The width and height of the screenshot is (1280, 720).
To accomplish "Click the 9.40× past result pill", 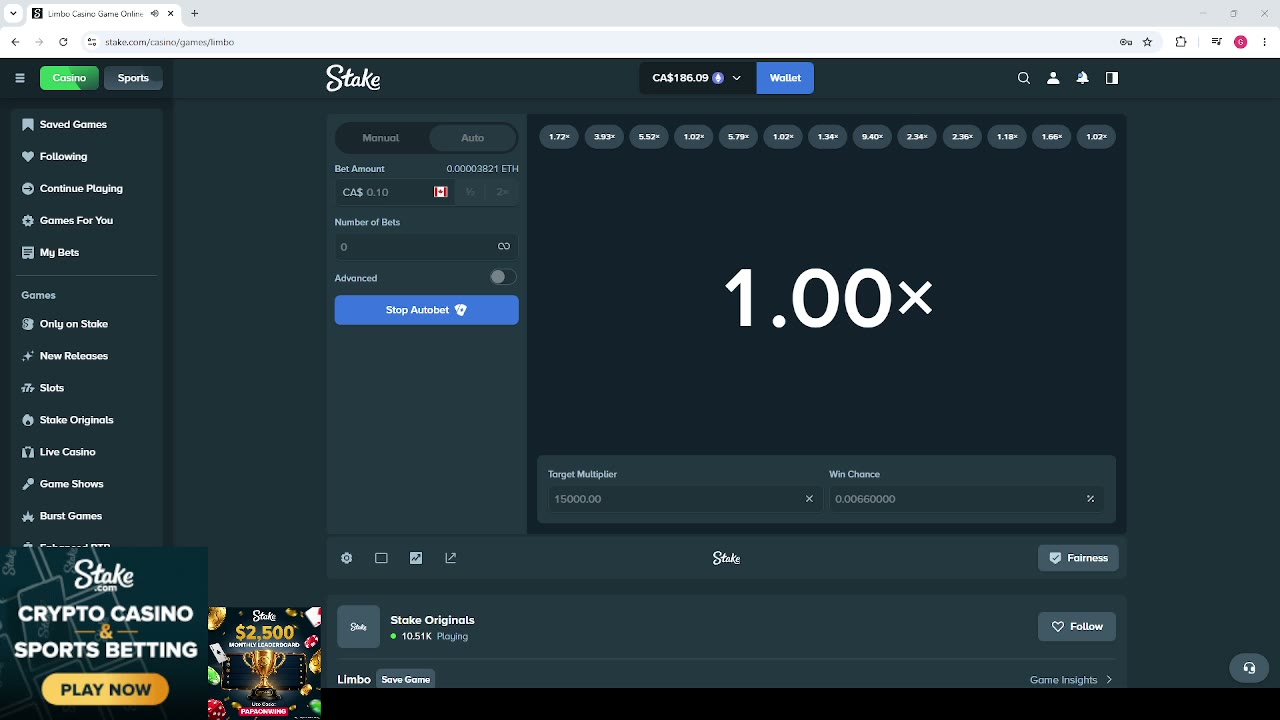I will (872, 137).
